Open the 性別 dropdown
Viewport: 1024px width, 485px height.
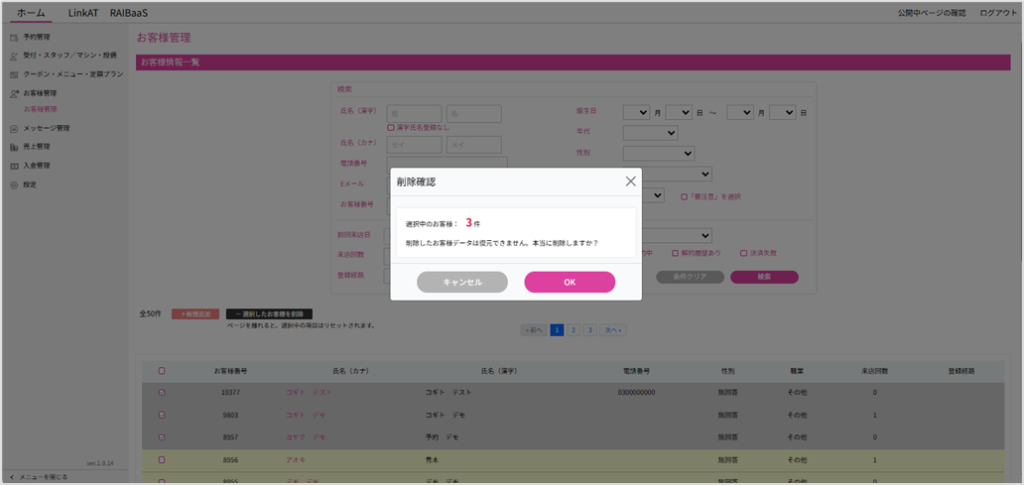pos(658,153)
